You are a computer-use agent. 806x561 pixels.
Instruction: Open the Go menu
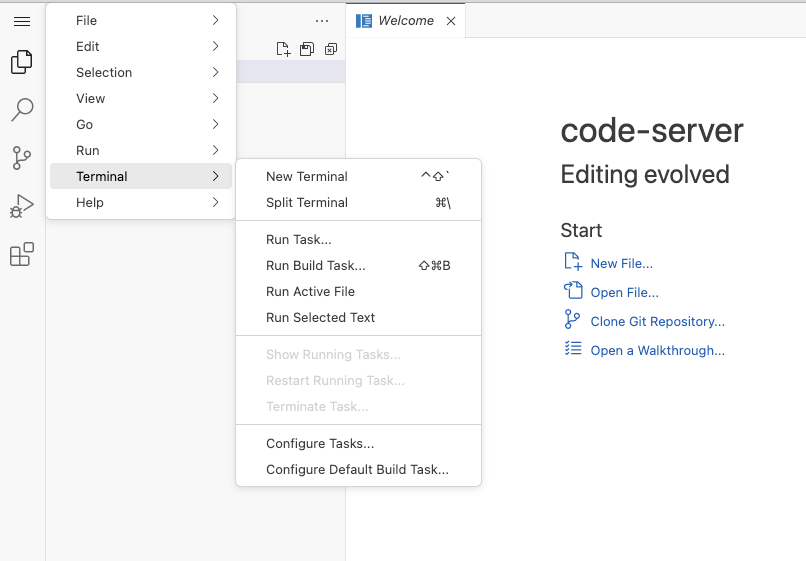point(141,124)
